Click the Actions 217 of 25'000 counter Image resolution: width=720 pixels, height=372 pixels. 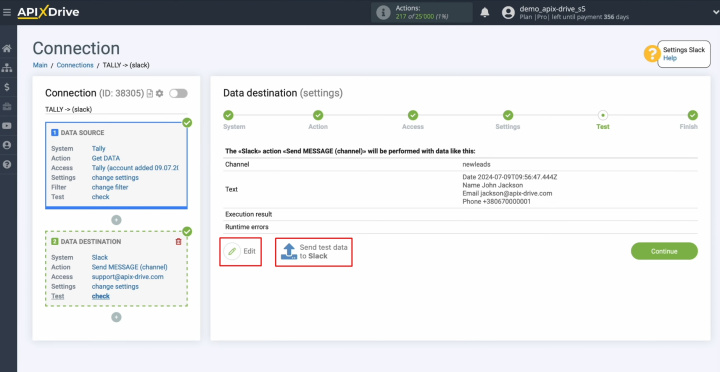click(421, 12)
